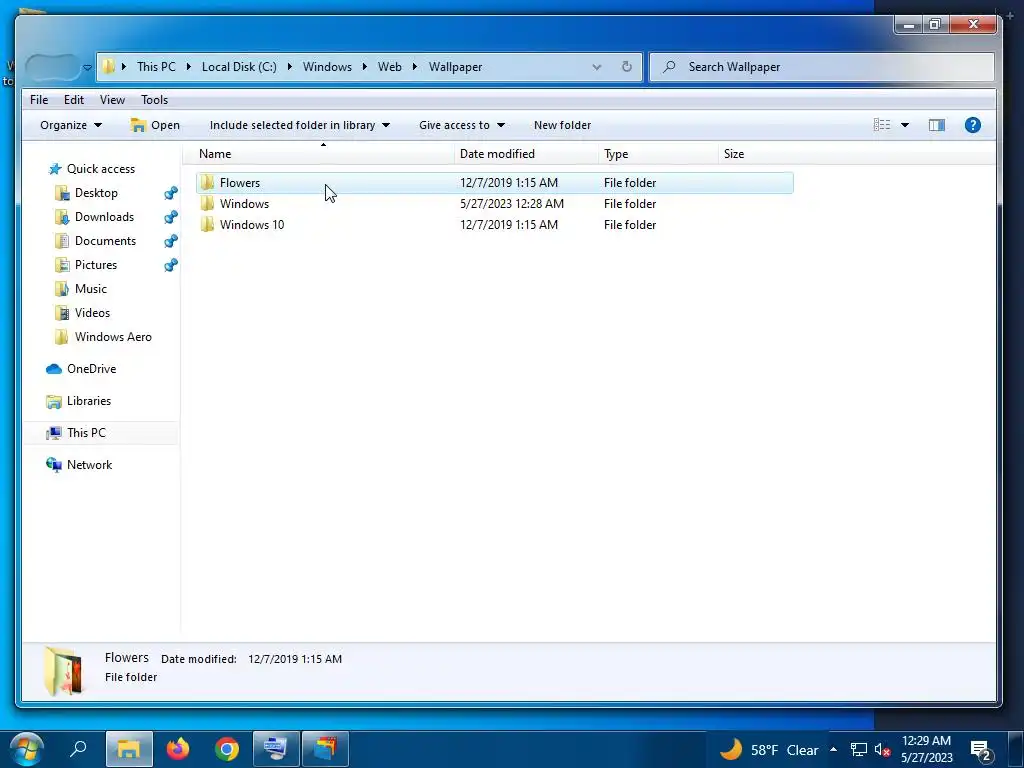Click the refresh button in address bar
The width and height of the screenshot is (1024, 768).
[626, 67]
